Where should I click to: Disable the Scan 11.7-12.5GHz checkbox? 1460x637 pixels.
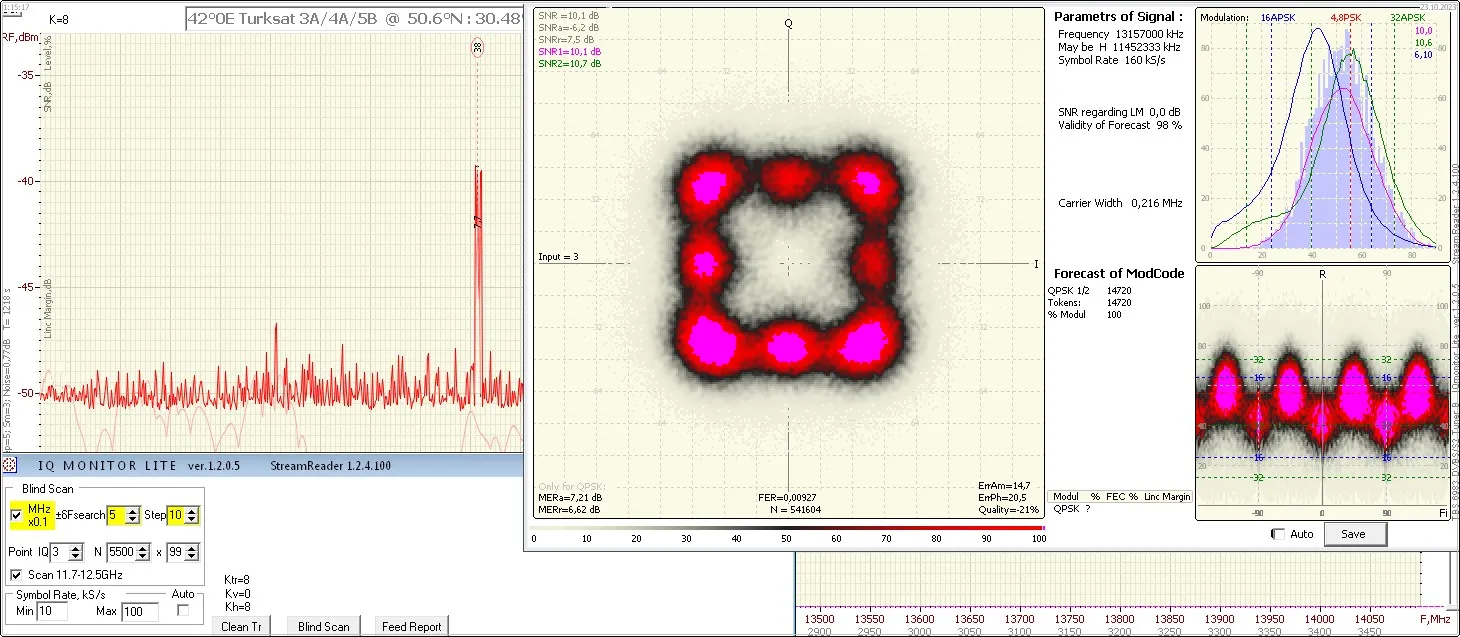[15, 575]
